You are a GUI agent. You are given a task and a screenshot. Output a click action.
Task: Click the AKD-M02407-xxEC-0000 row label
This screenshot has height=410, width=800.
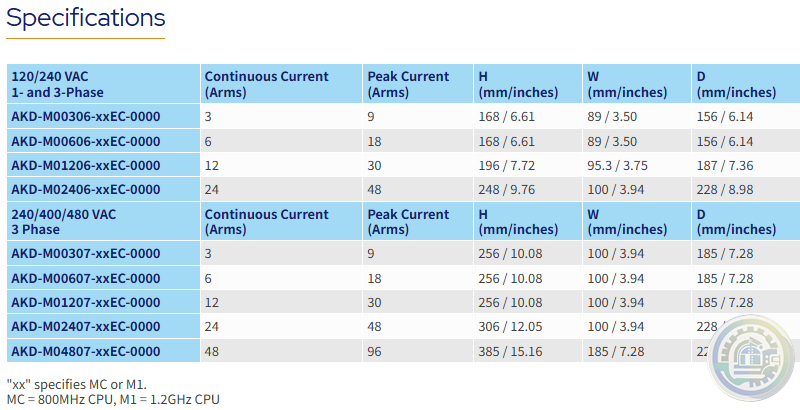pyautogui.click(x=85, y=326)
